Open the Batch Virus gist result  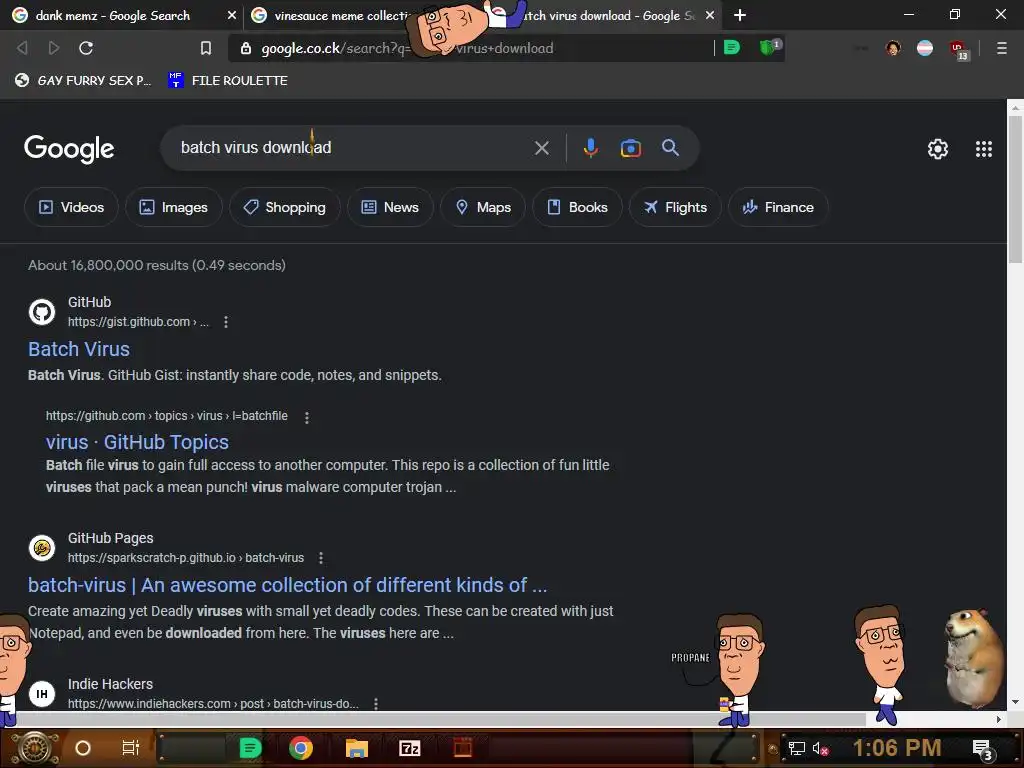79,349
